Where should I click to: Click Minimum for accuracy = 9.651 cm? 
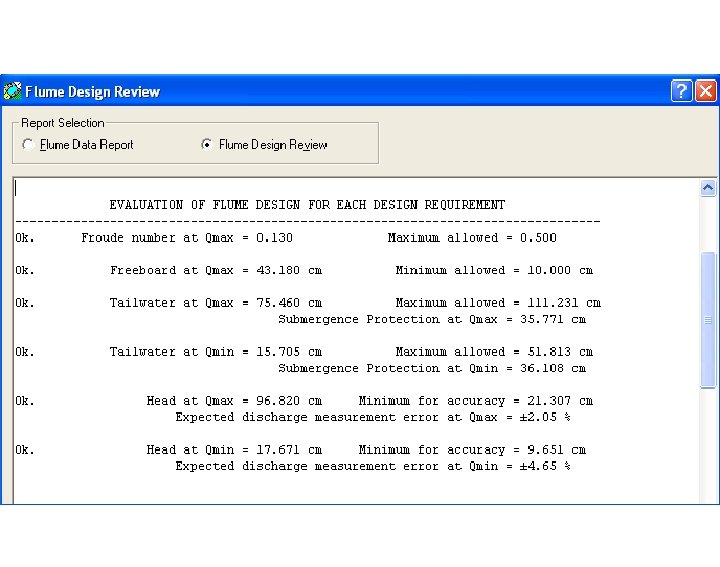(472, 450)
